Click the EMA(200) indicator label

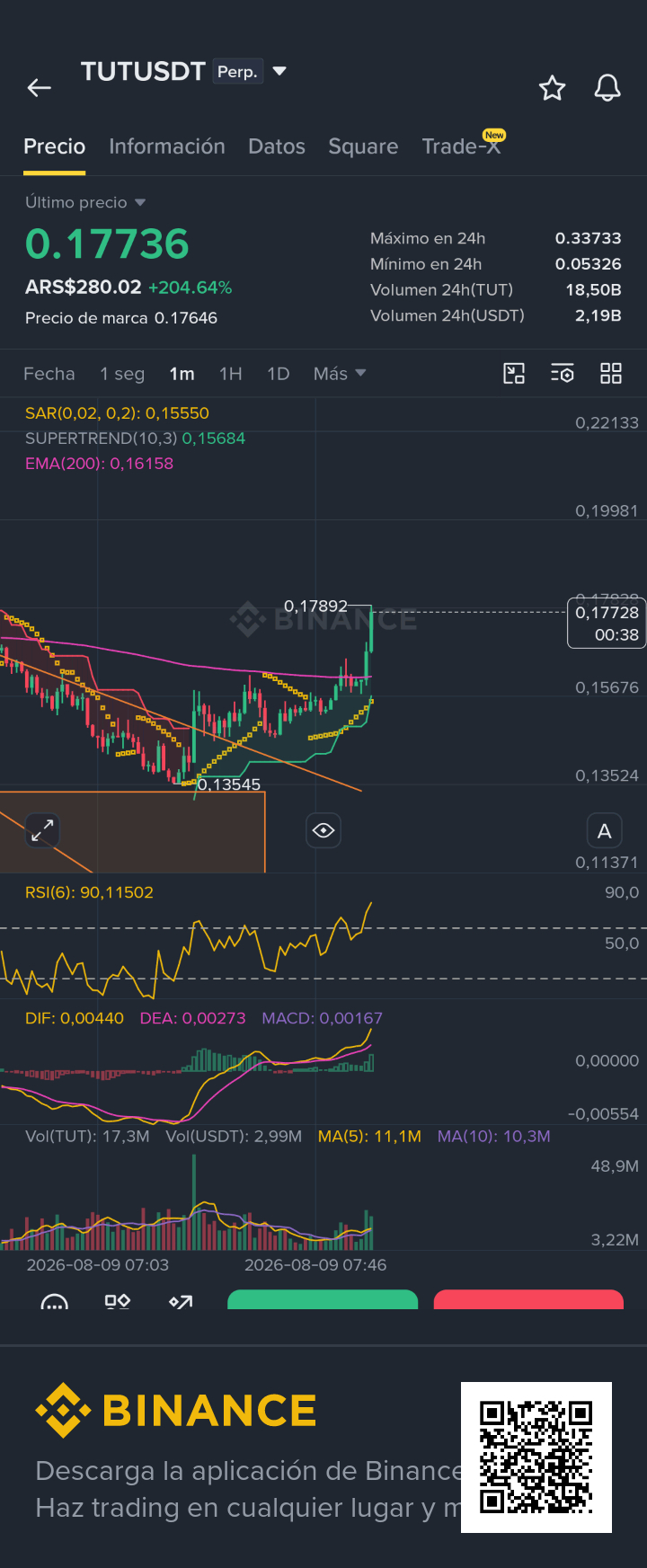coord(99,464)
